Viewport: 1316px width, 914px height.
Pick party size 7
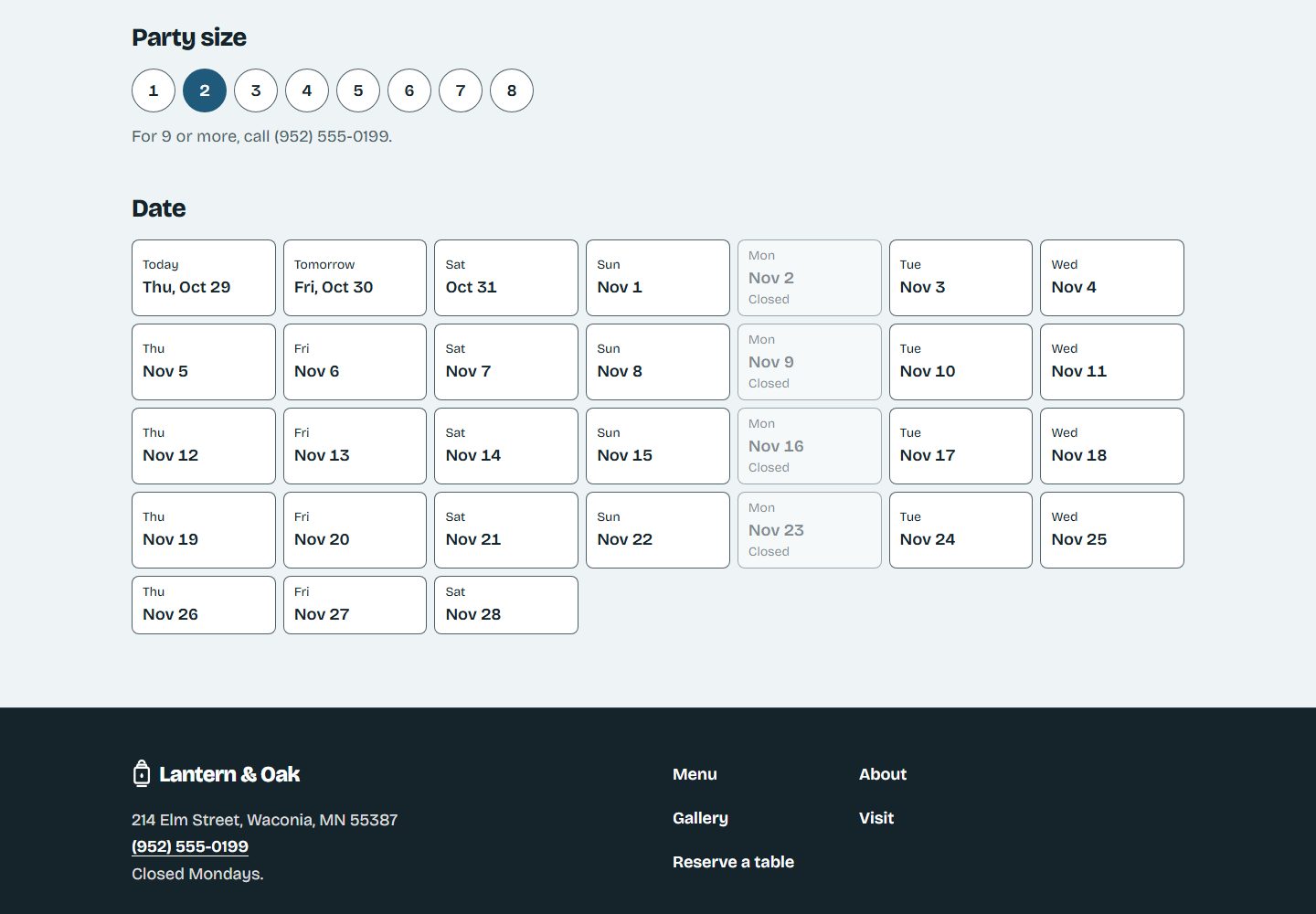pos(461,90)
